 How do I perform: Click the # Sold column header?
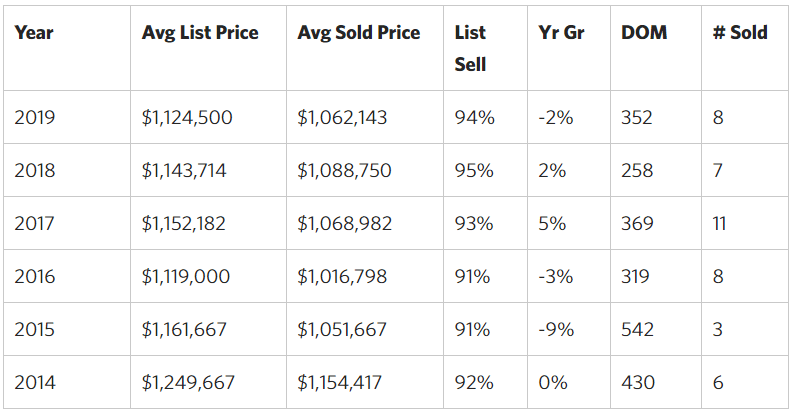pos(740,32)
